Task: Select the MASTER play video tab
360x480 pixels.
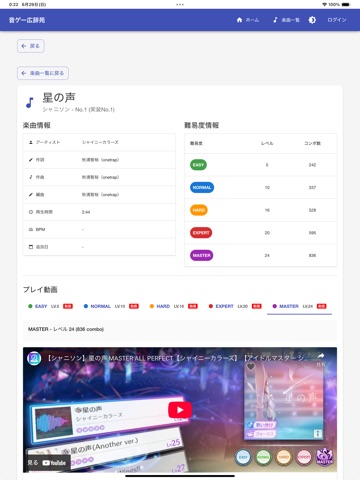Action: [299, 306]
